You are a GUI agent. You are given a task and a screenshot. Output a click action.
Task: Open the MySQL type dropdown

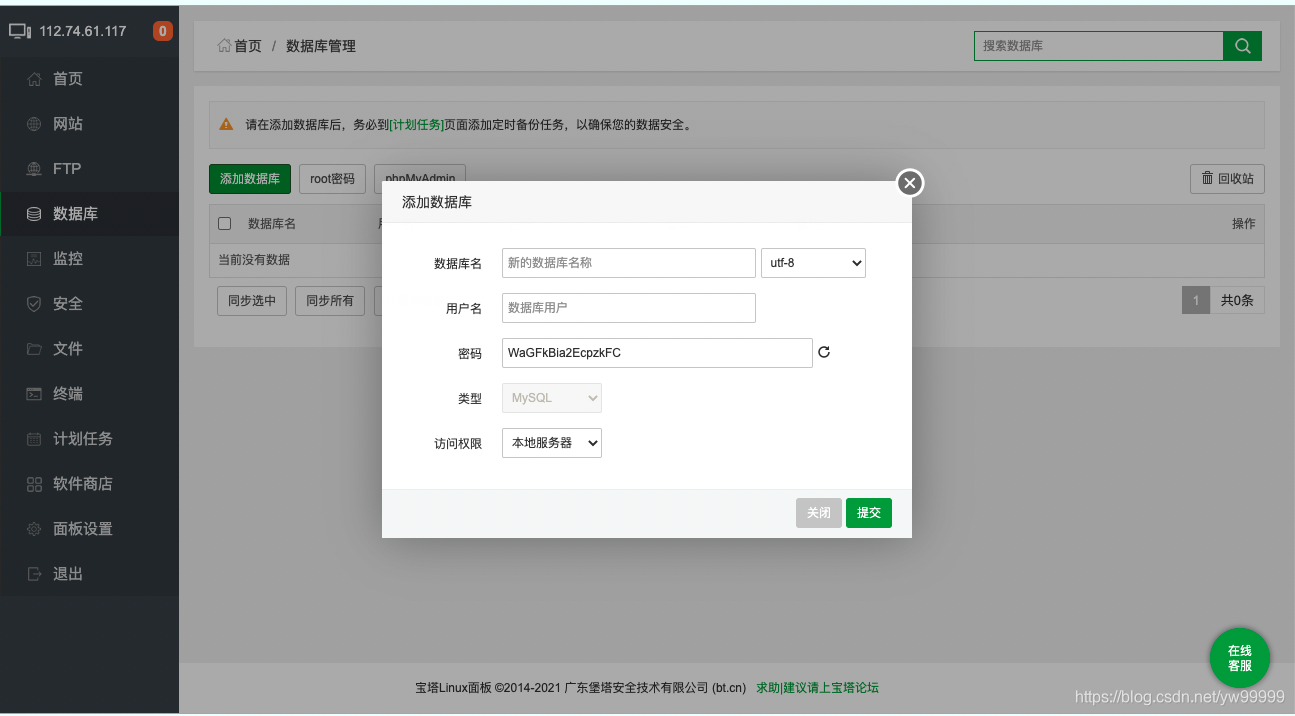click(x=552, y=398)
